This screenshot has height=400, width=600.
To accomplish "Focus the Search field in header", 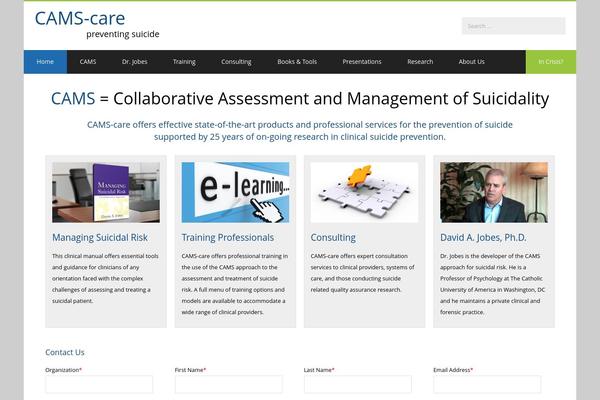I will point(513,26).
